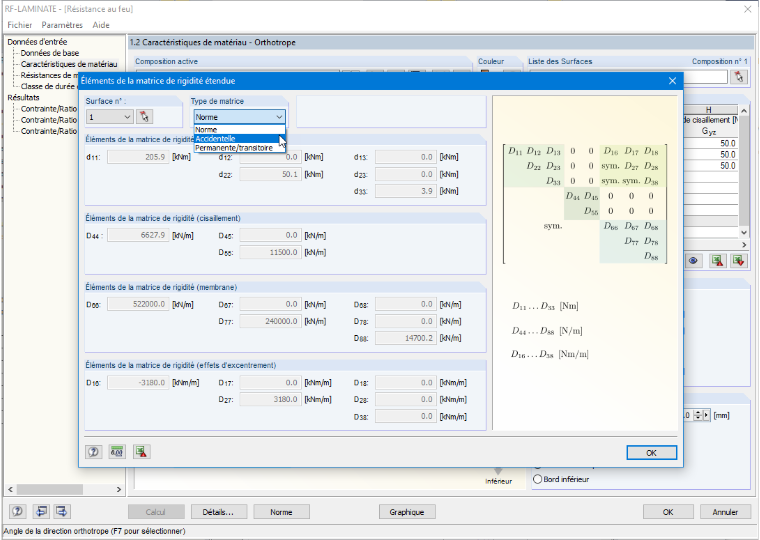Go to next input window arrow icon
The image size is (760, 540).
coord(62,511)
